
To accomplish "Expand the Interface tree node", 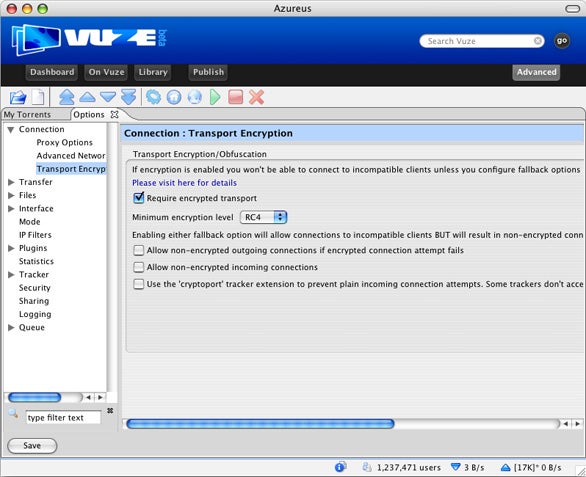I will [11, 209].
